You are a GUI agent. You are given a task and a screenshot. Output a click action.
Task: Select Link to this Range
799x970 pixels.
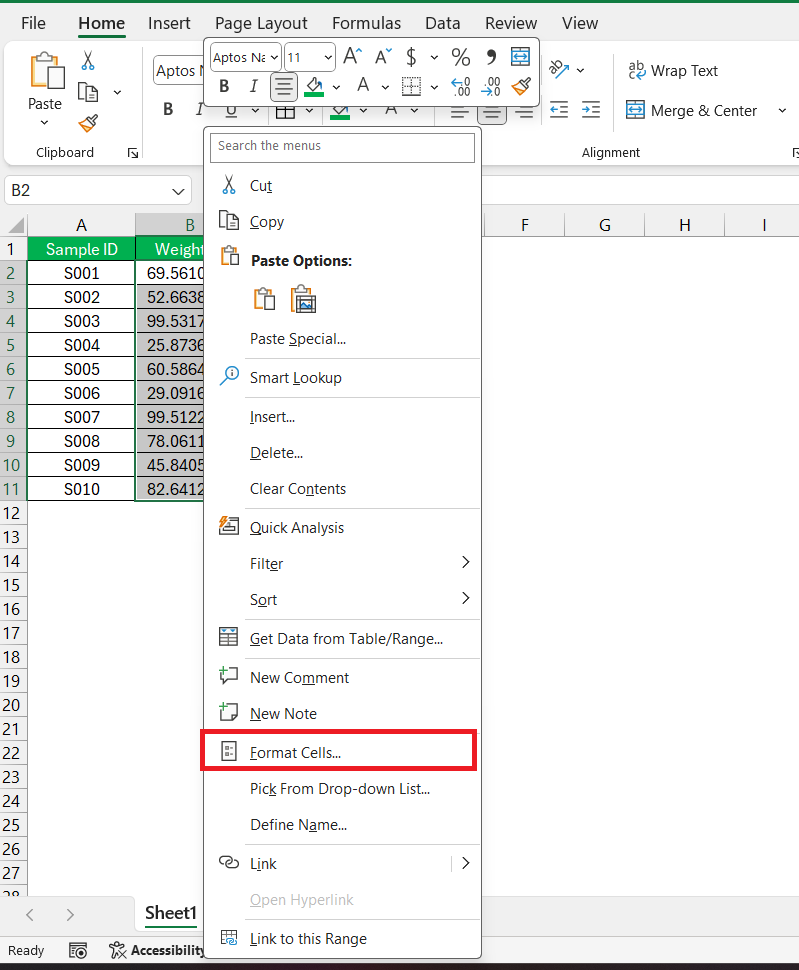(x=343, y=938)
